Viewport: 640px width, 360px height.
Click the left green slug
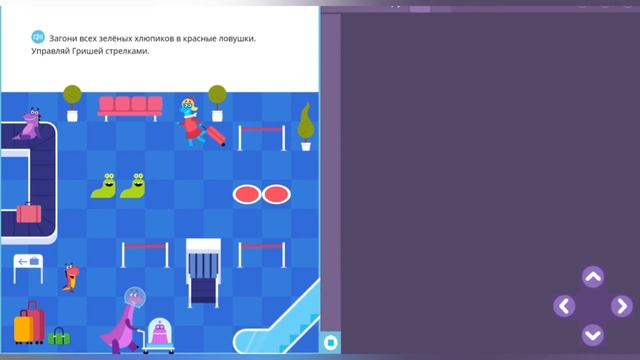104,186
